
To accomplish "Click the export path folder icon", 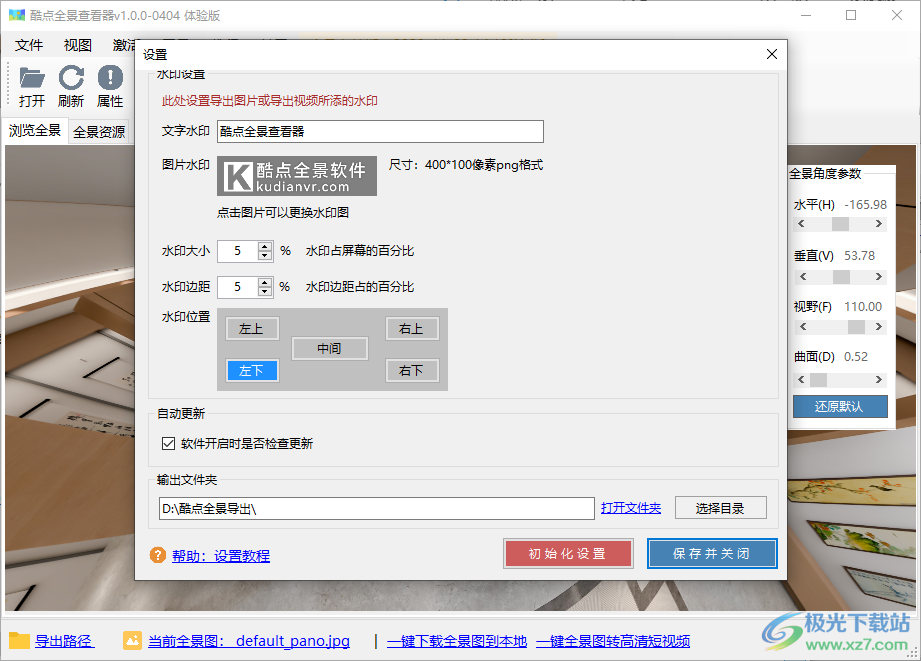I will point(19,640).
